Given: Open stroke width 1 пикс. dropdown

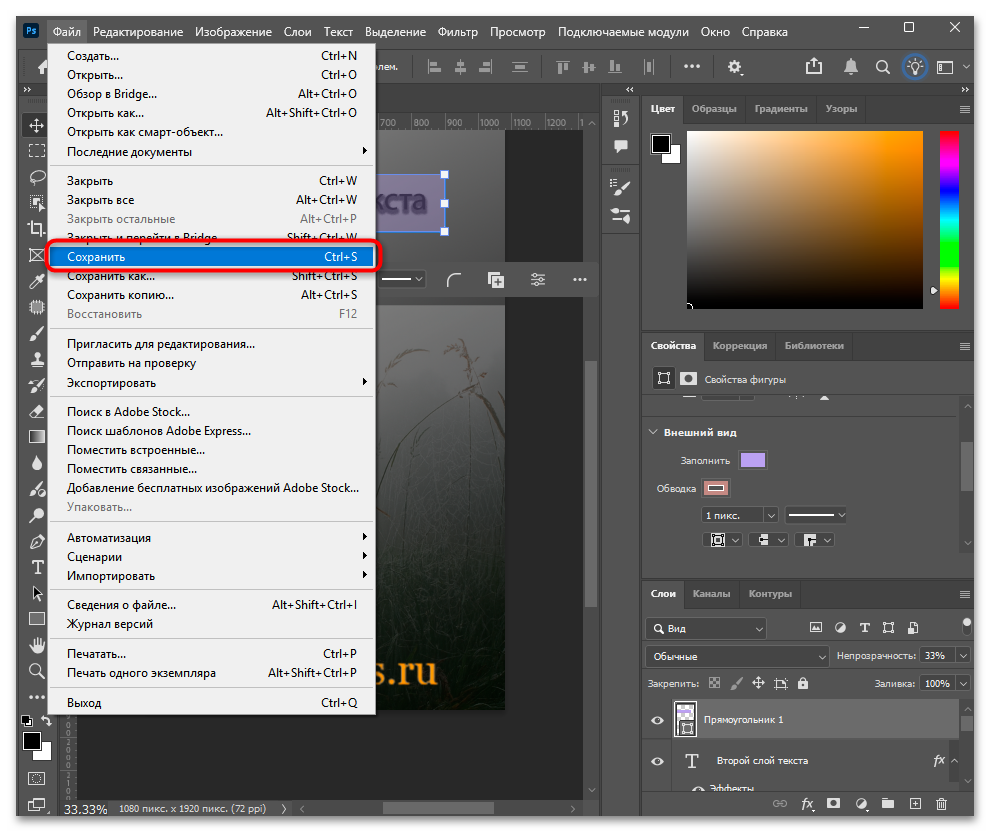Looking at the screenshot, I should coord(771,515).
